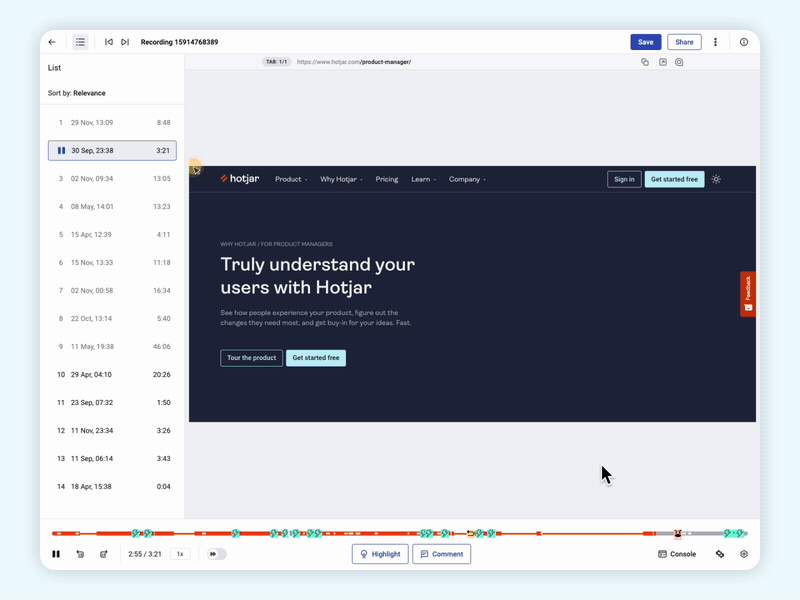Click the tag icon next to Console
Viewport: 800px width, 600px height.
click(720, 554)
